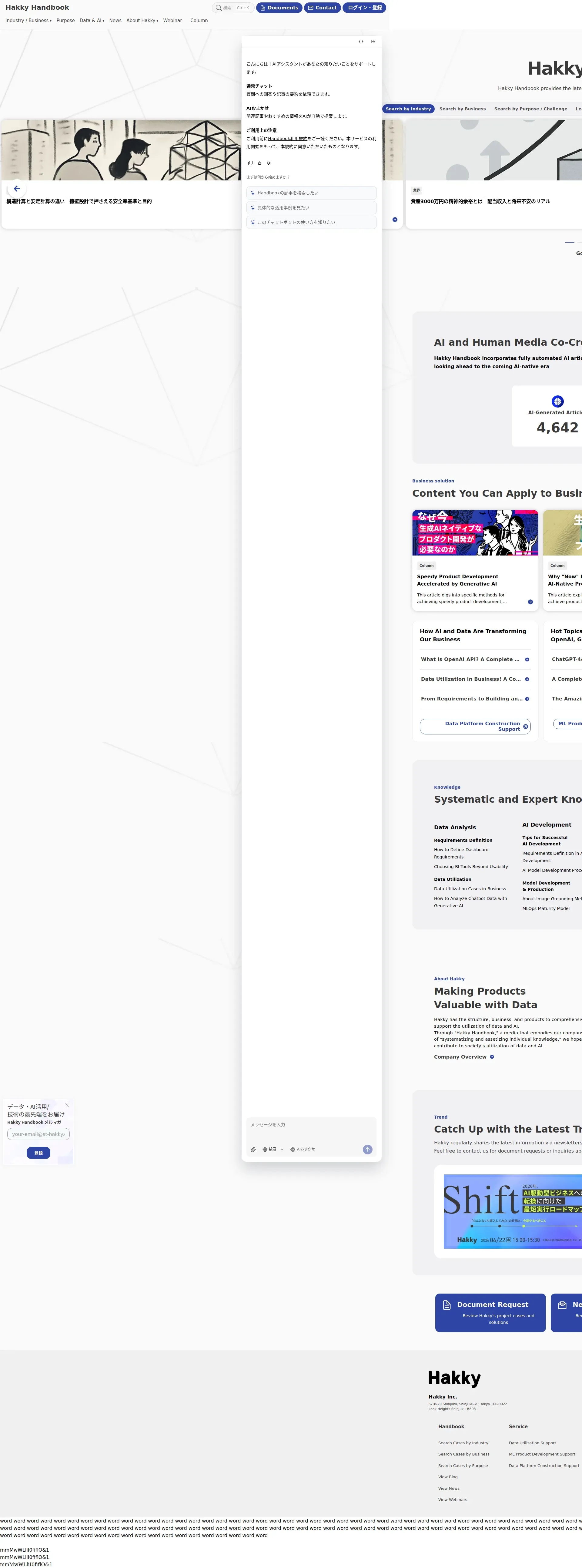Screen dimensions: 582x1568
Task: Click arrow icon next to Company Overview
Action: pyautogui.click(x=492, y=1057)
